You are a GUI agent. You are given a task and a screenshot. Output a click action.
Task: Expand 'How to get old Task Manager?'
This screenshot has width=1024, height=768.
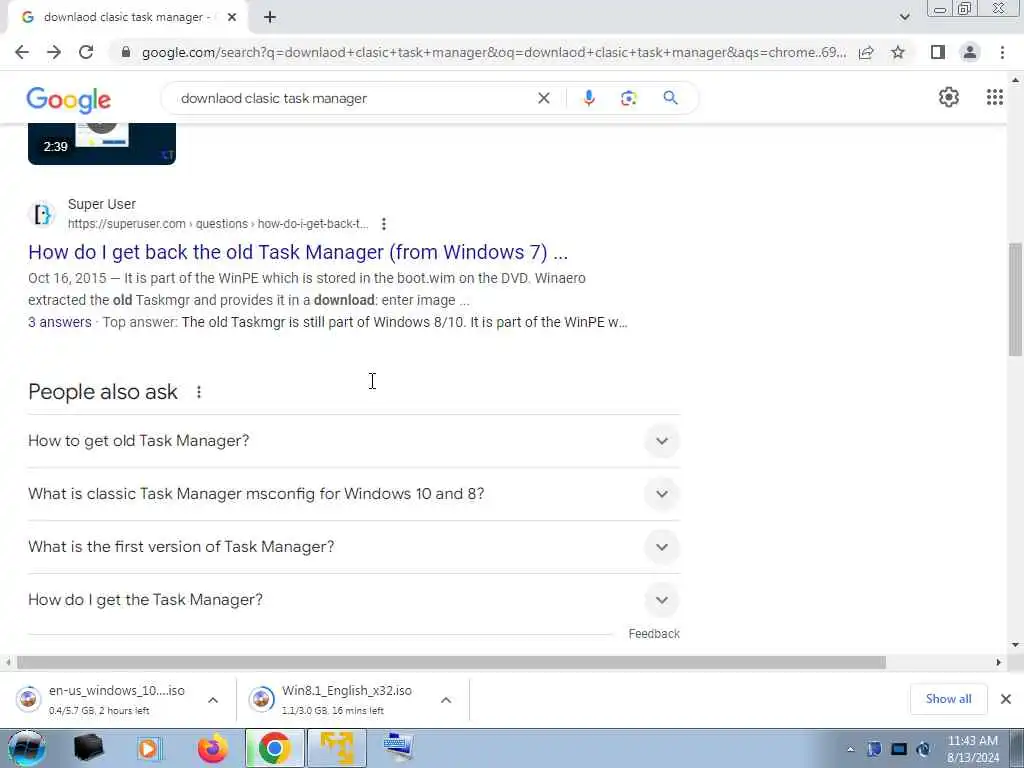(354, 441)
